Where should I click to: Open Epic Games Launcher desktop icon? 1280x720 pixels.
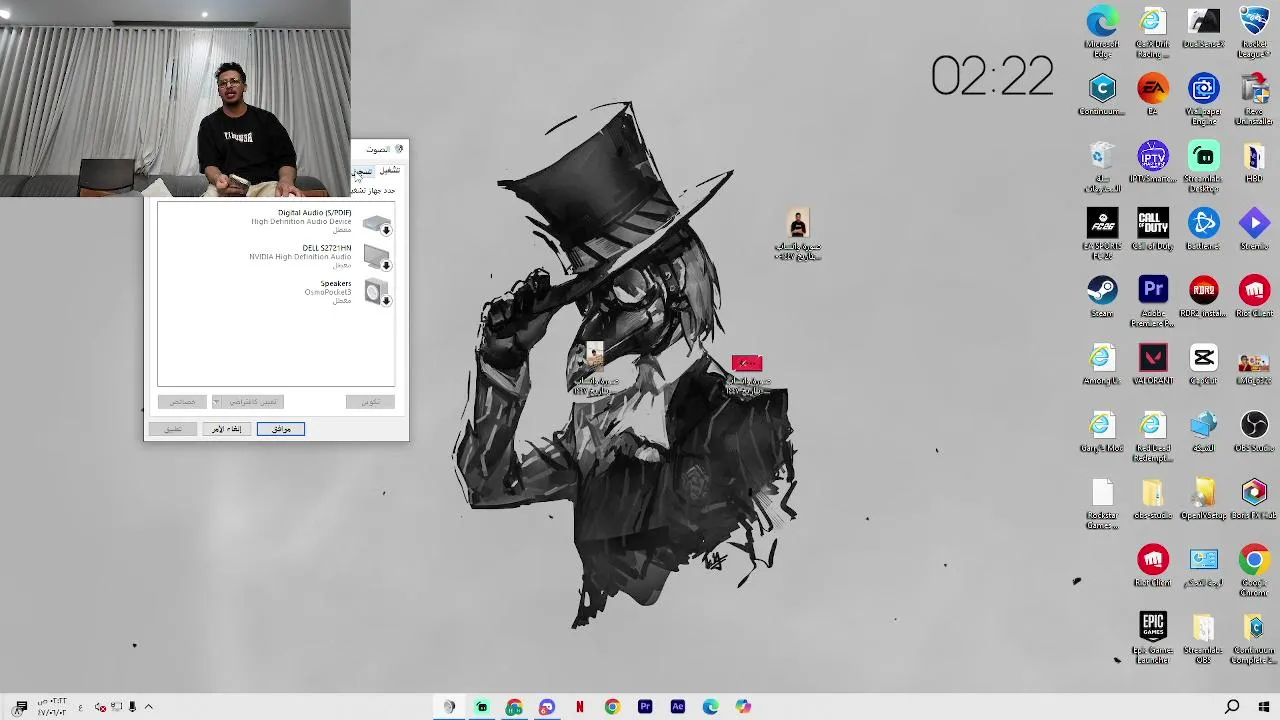click(1152, 637)
